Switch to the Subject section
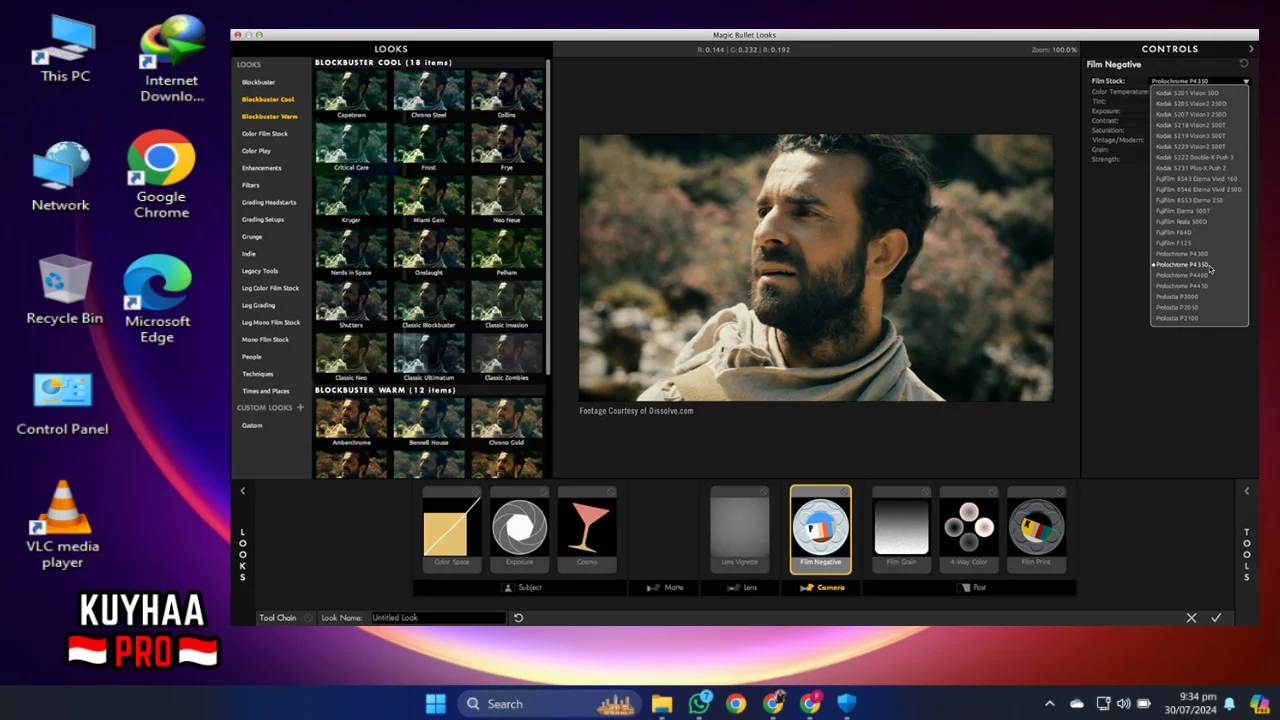Viewport: 1280px width, 720px height. 522,588
